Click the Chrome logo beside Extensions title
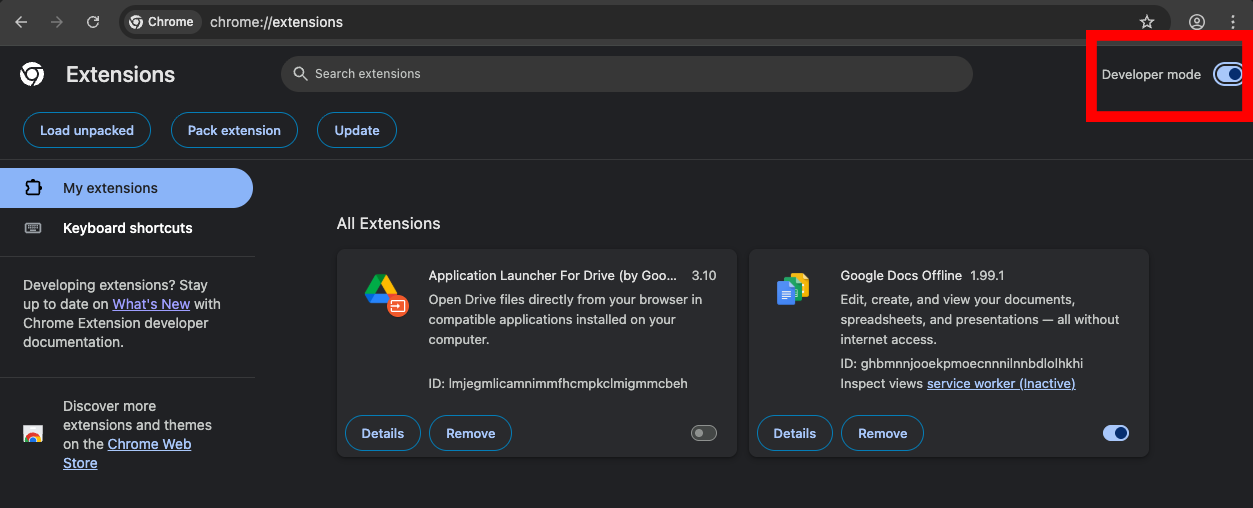Image resolution: width=1253 pixels, height=508 pixels. (x=32, y=74)
